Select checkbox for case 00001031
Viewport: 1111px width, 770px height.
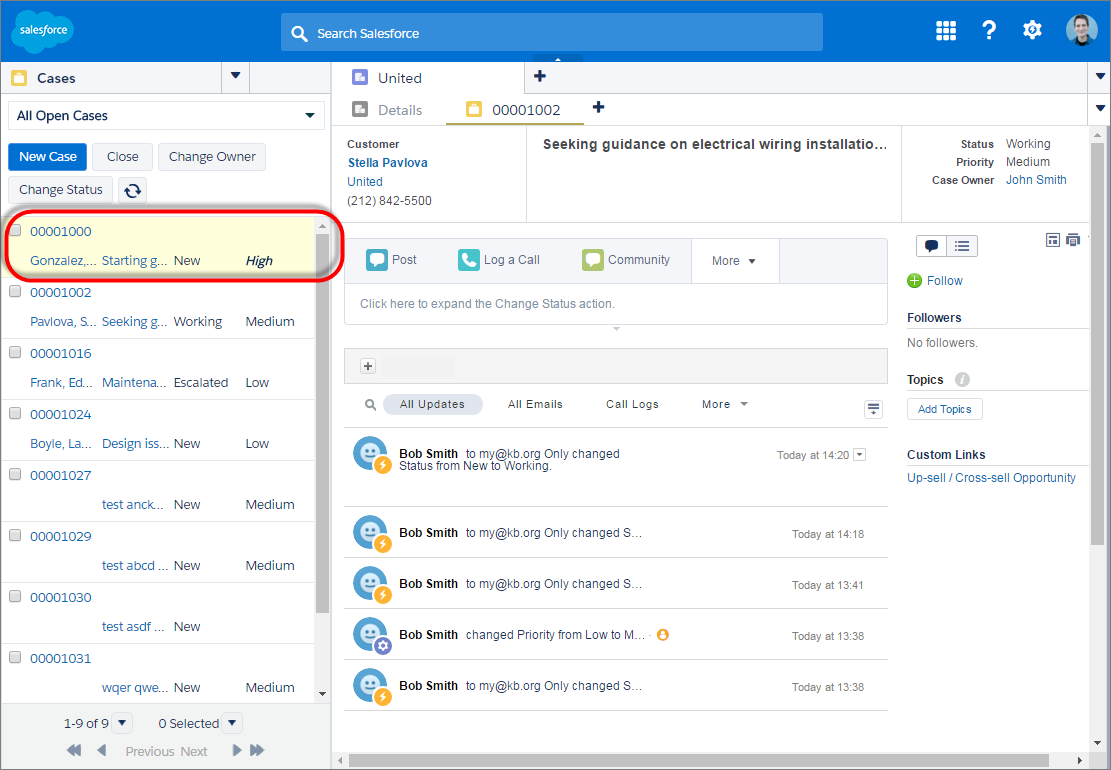pos(15,657)
